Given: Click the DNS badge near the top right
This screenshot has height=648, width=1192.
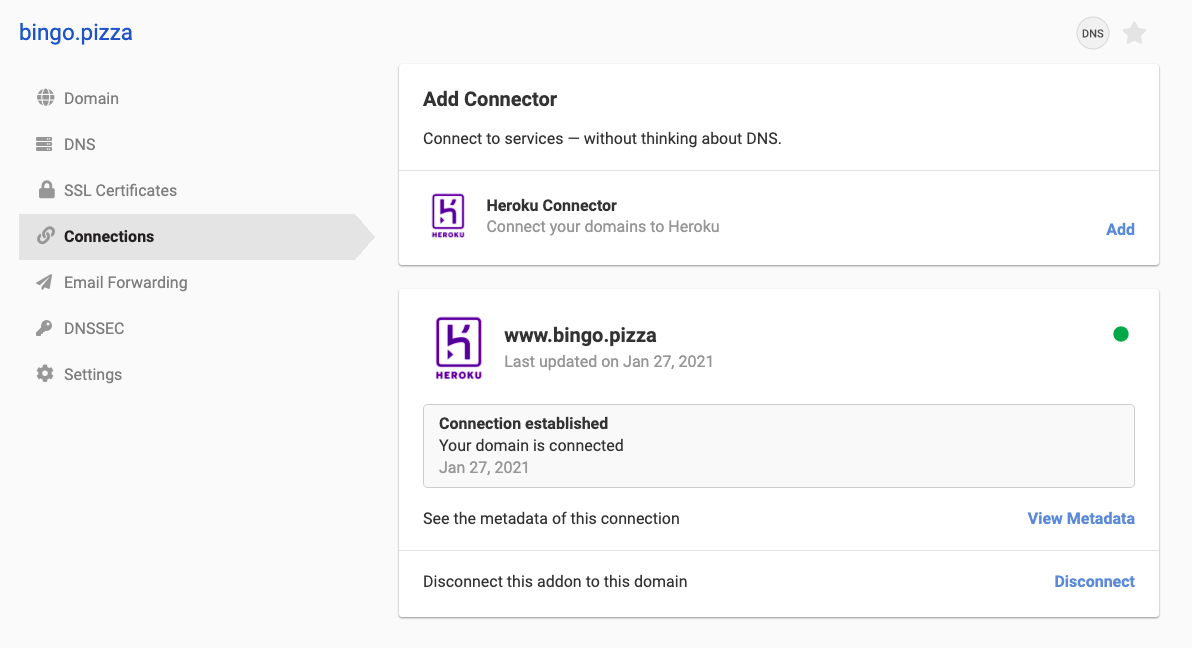Looking at the screenshot, I should pos(1092,32).
